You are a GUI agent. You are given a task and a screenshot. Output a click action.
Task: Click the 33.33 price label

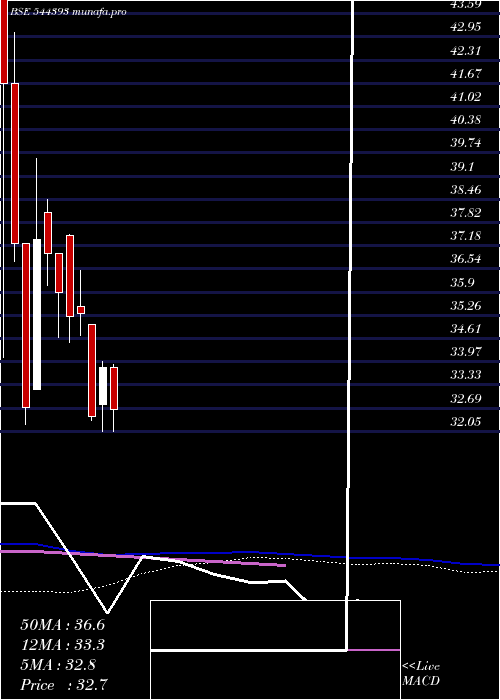click(x=466, y=375)
